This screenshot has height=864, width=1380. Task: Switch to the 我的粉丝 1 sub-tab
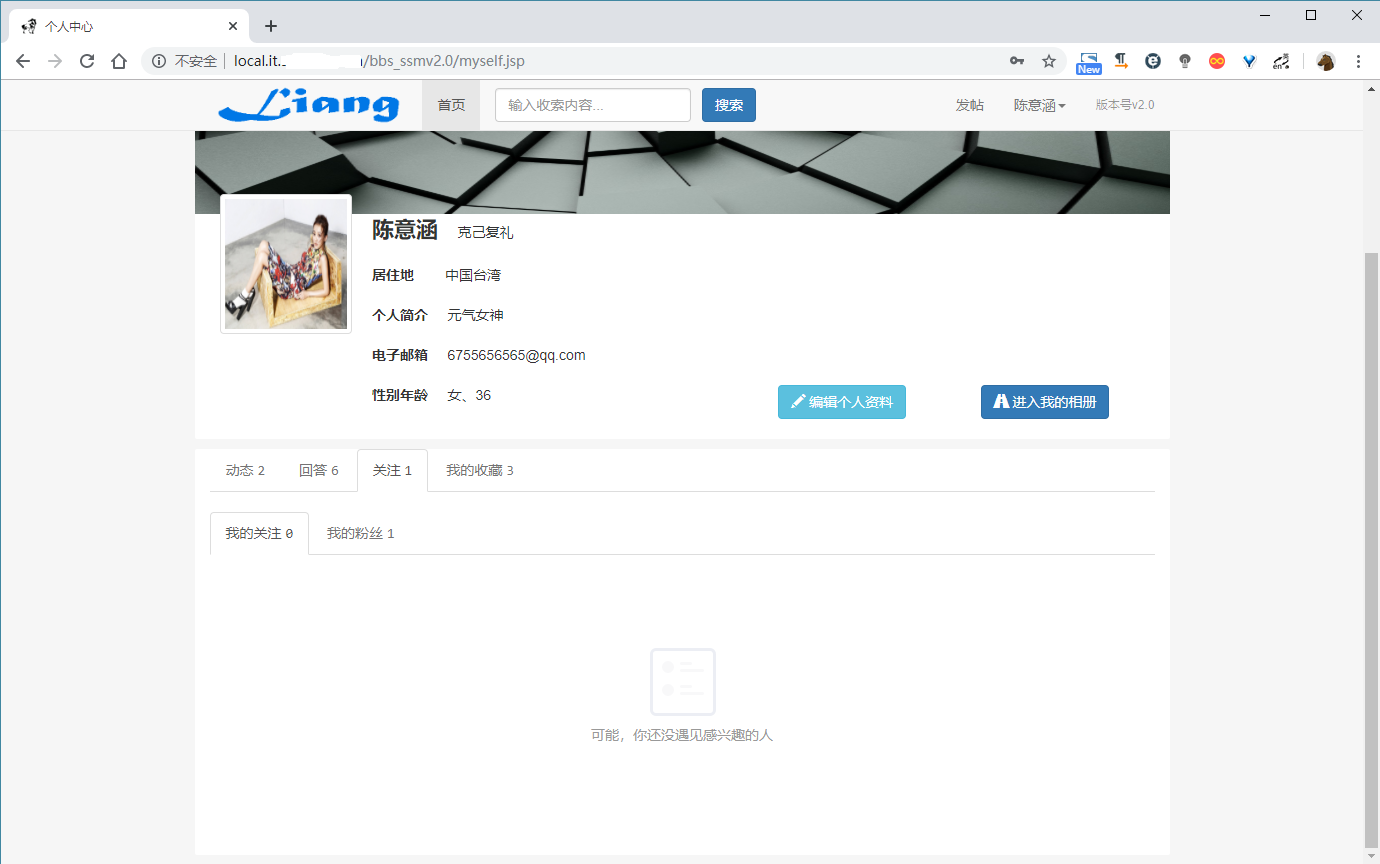click(x=360, y=533)
